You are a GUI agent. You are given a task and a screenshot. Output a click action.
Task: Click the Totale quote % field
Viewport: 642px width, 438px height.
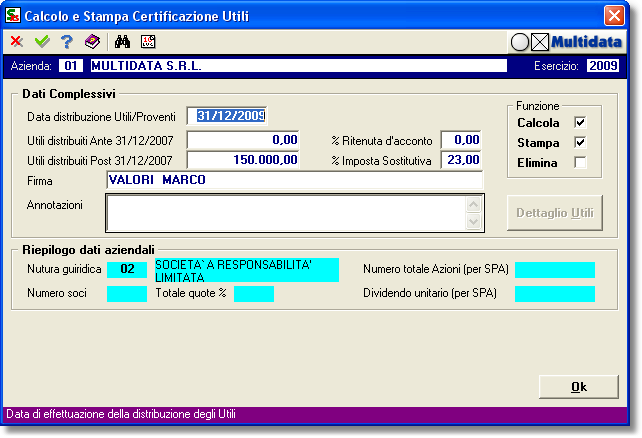point(254,294)
